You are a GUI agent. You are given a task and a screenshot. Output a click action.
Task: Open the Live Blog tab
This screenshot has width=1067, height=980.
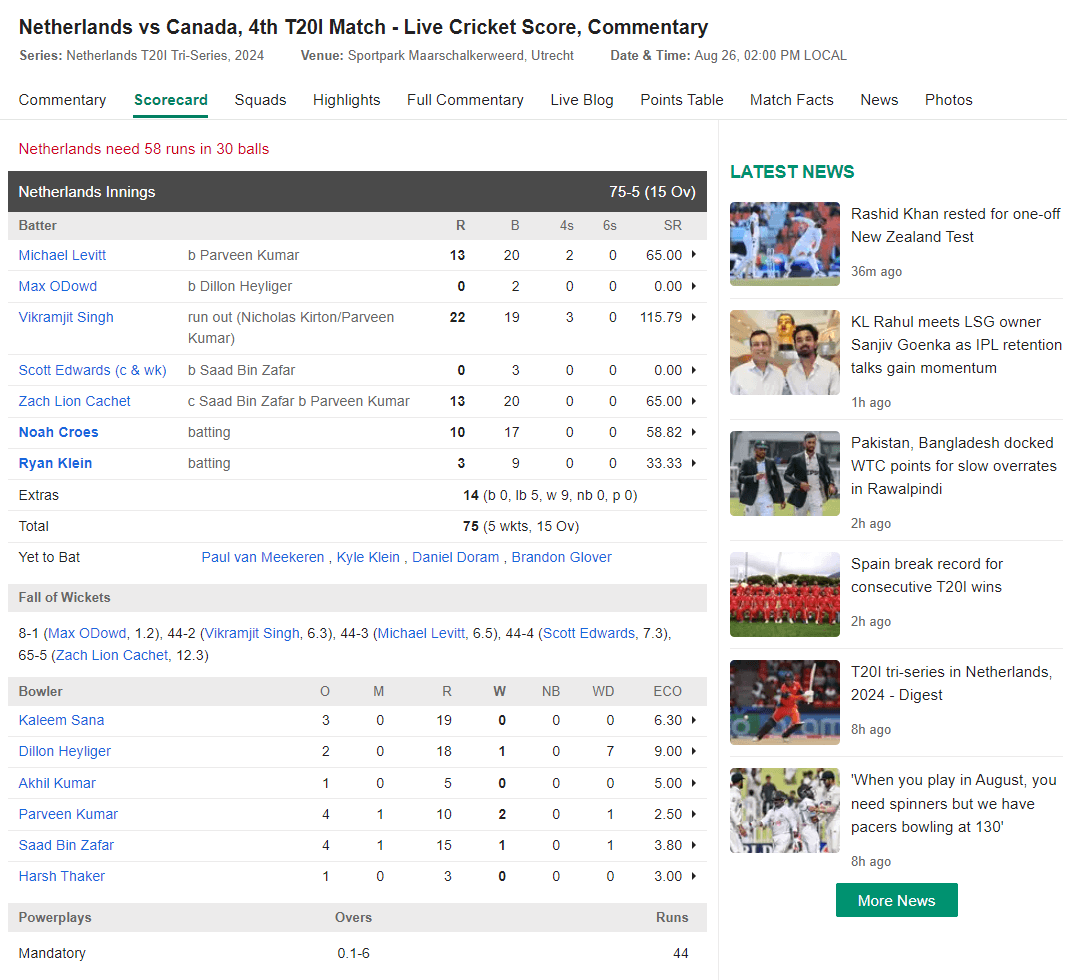pyautogui.click(x=582, y=100)
